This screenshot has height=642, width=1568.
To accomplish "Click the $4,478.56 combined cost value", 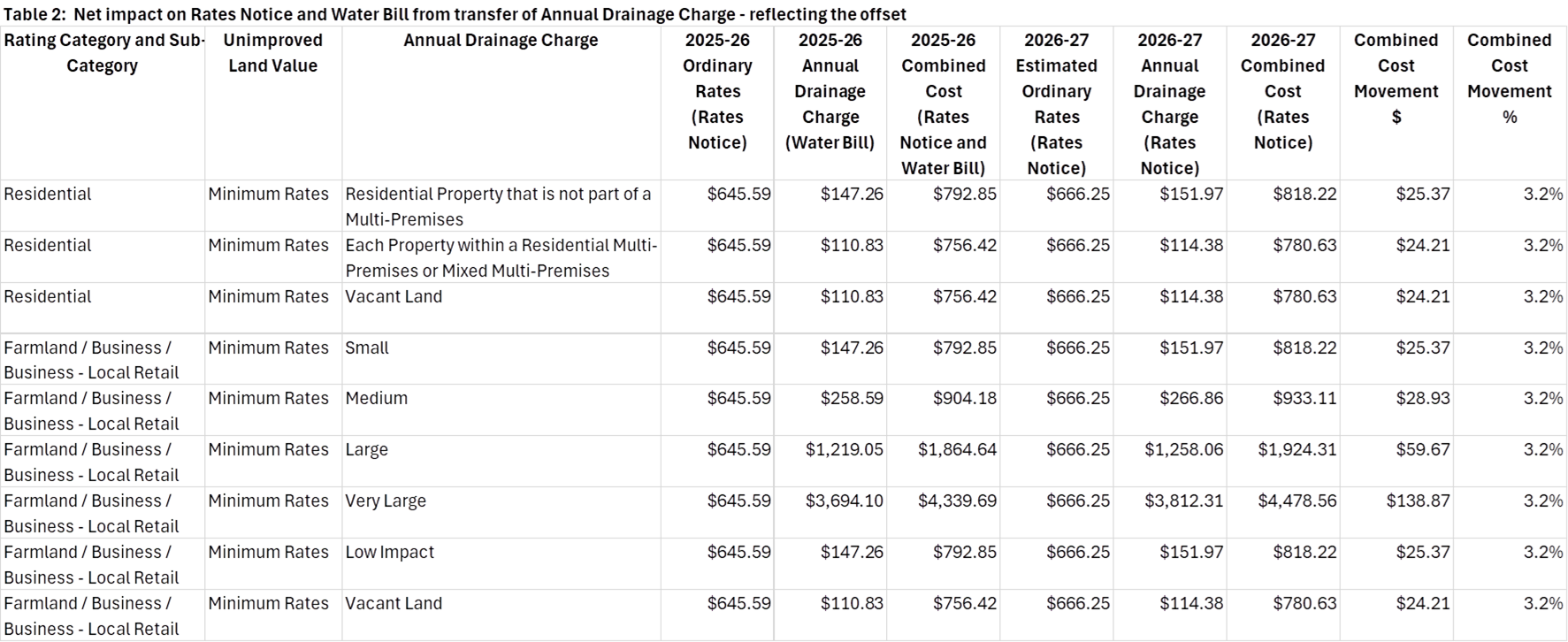I will [x=1297, y=501].
